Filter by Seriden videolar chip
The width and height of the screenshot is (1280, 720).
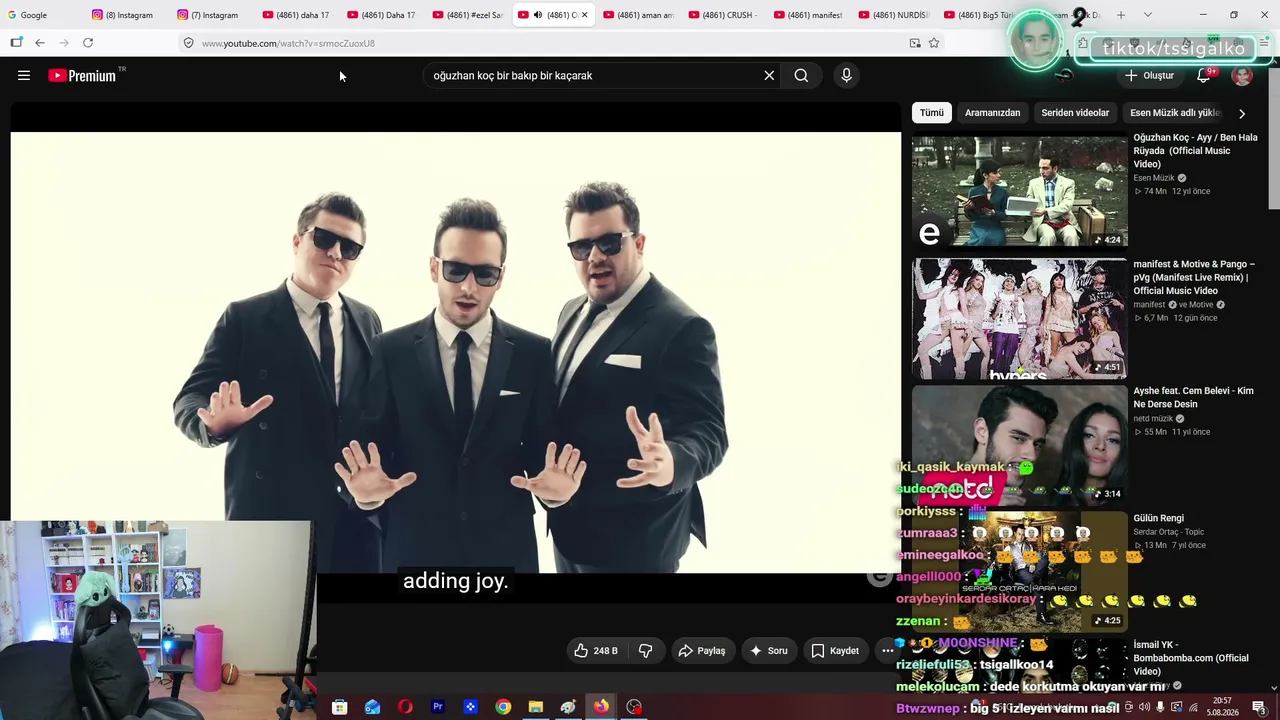coord(1075,113)
